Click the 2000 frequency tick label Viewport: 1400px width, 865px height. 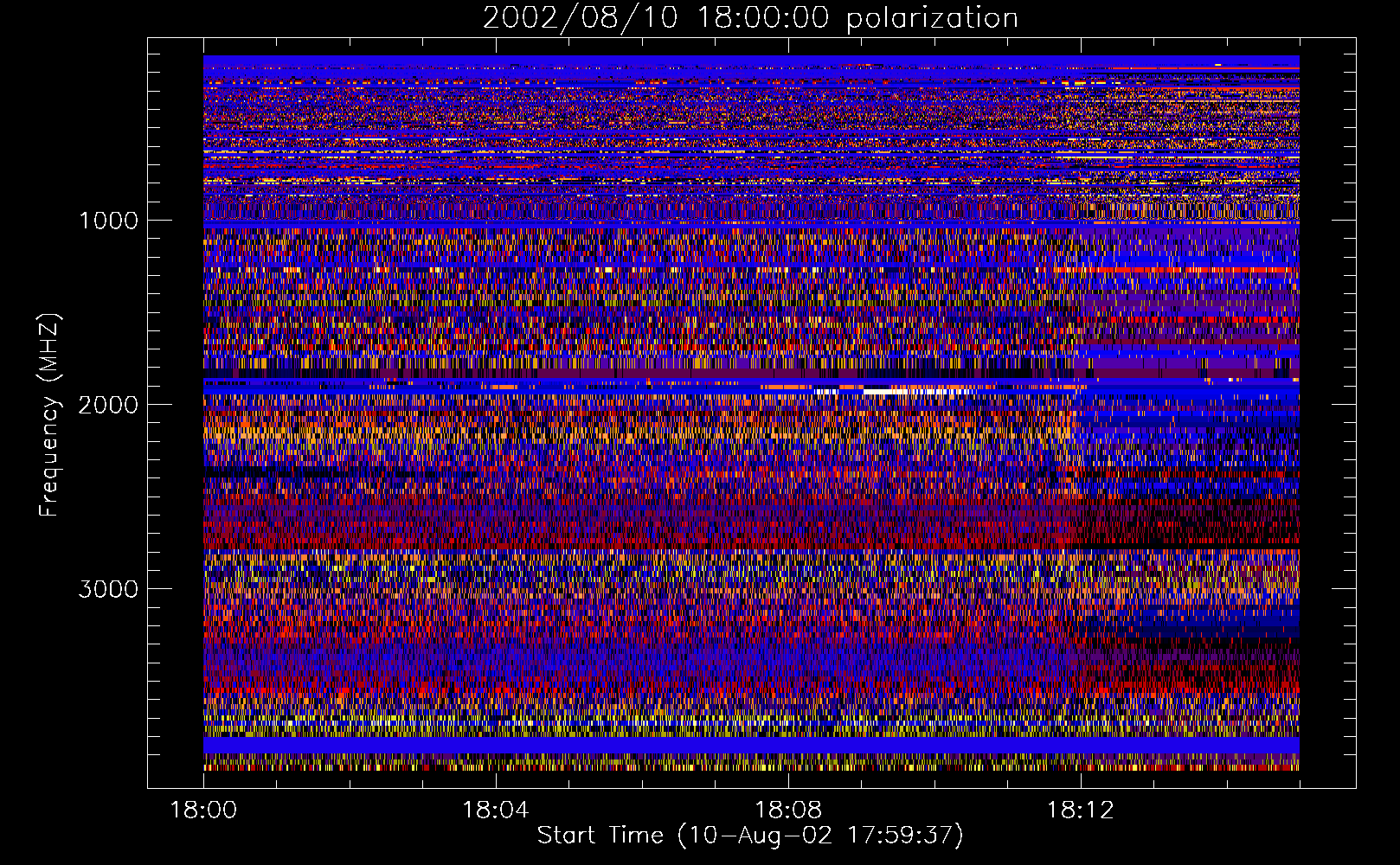(x=108, y=405)
